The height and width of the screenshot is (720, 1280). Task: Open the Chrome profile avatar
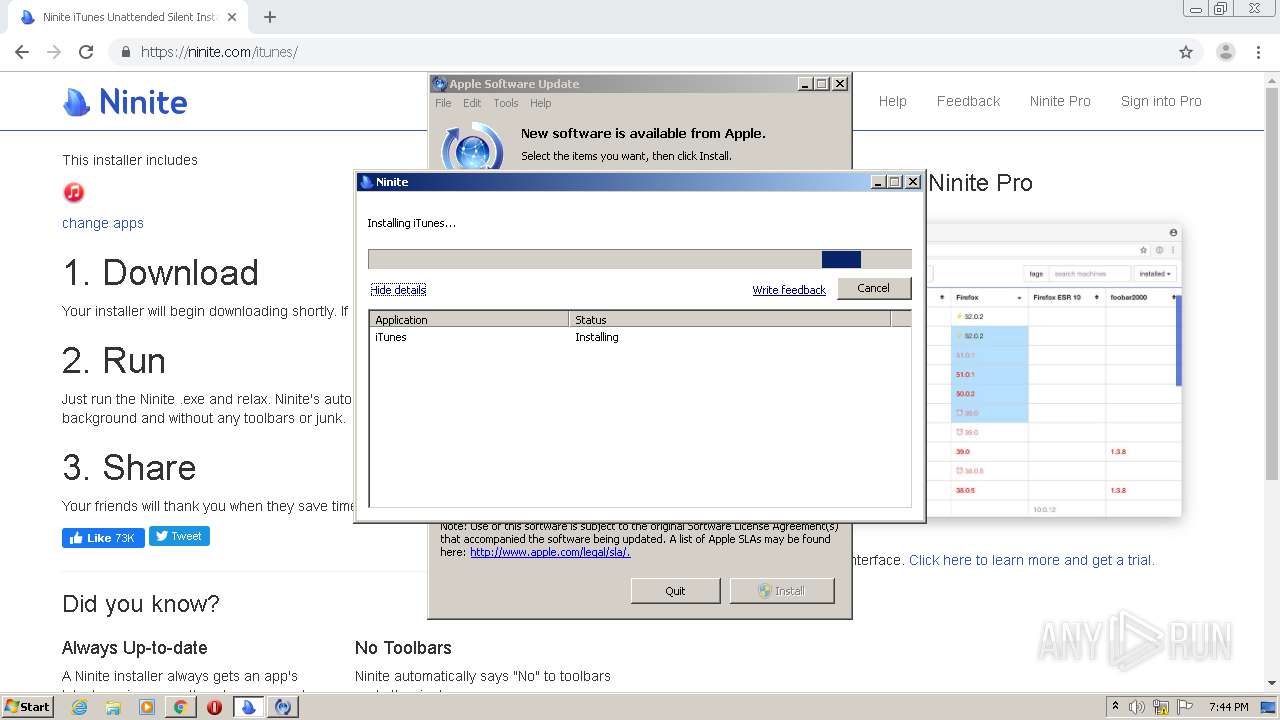pyautogui.click(x=1225, y=52)
